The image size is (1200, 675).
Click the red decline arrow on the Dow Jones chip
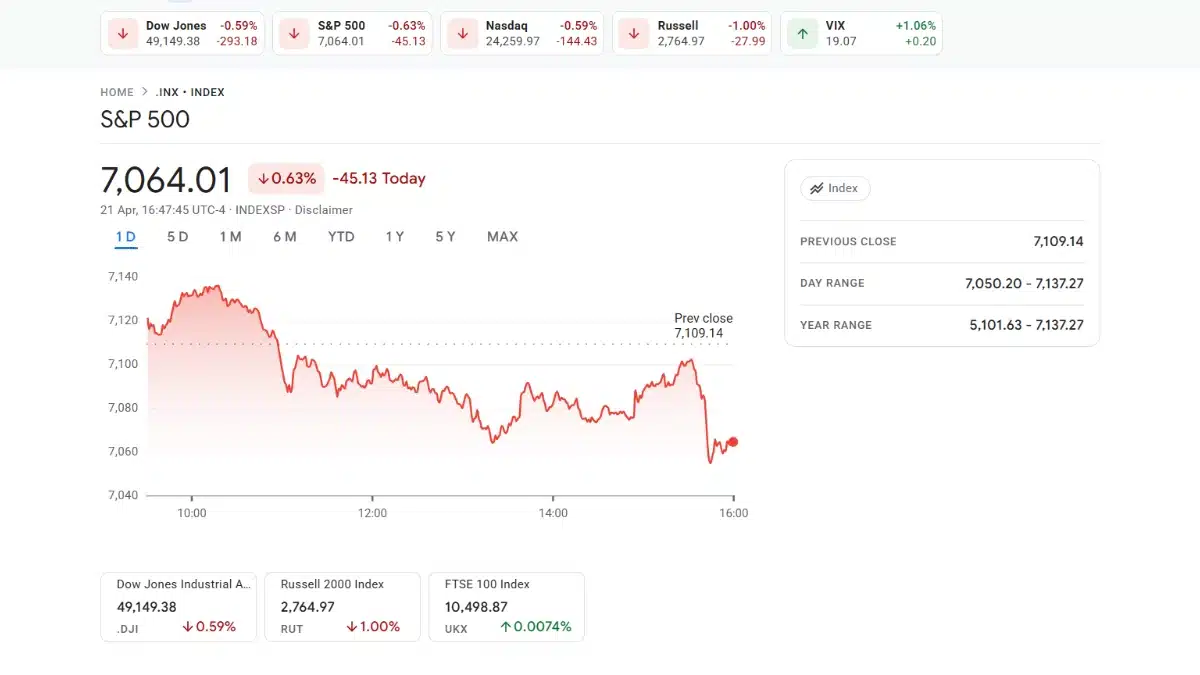tap(122, 32)
